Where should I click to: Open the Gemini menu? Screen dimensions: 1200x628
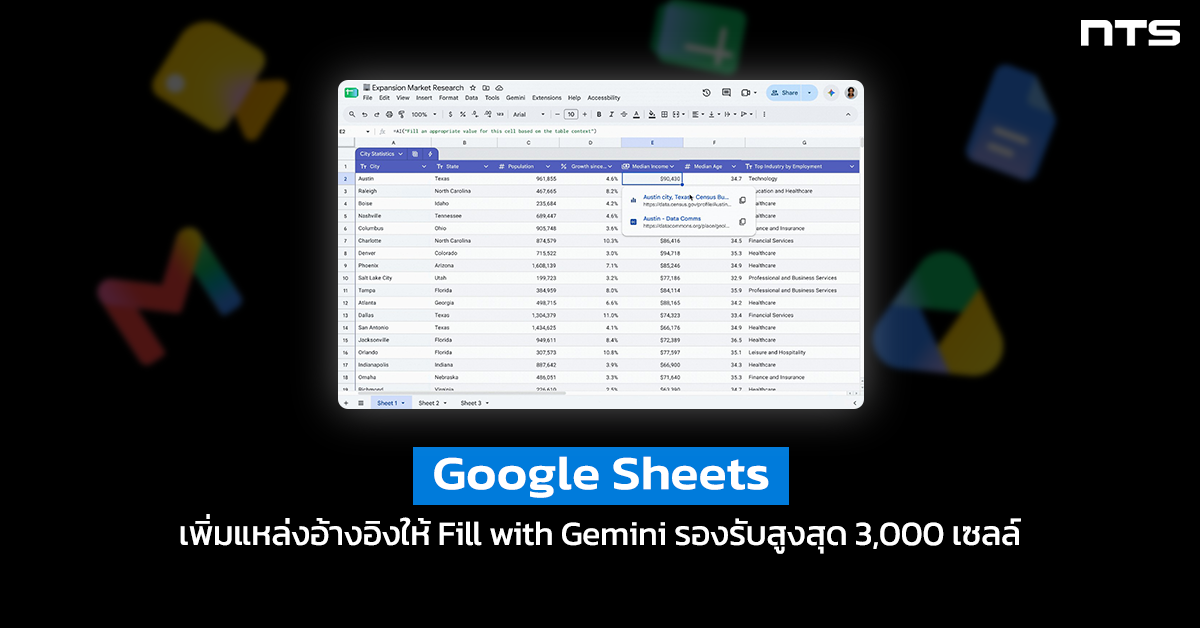[515, 98]
